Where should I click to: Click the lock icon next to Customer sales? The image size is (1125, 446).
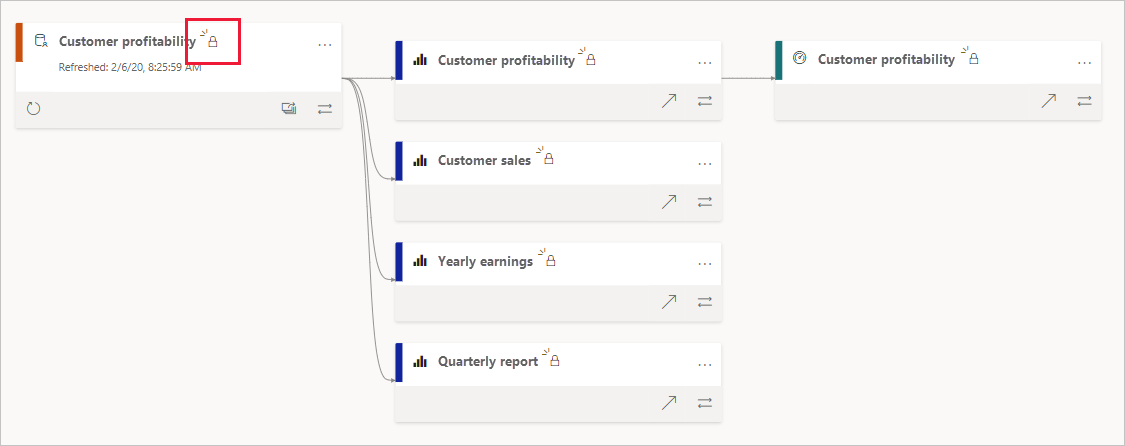pyautogui.click(x=548, y=159)
